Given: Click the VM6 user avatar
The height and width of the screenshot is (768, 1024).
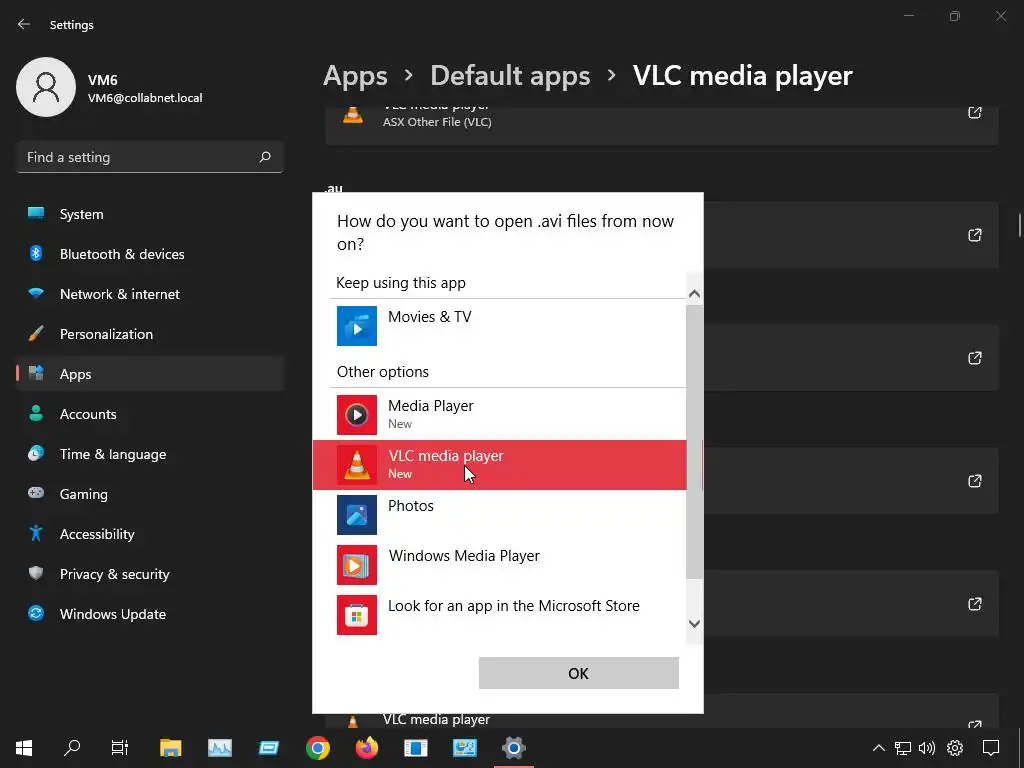Looking at the screenshot, I should (x=46, y=87).
